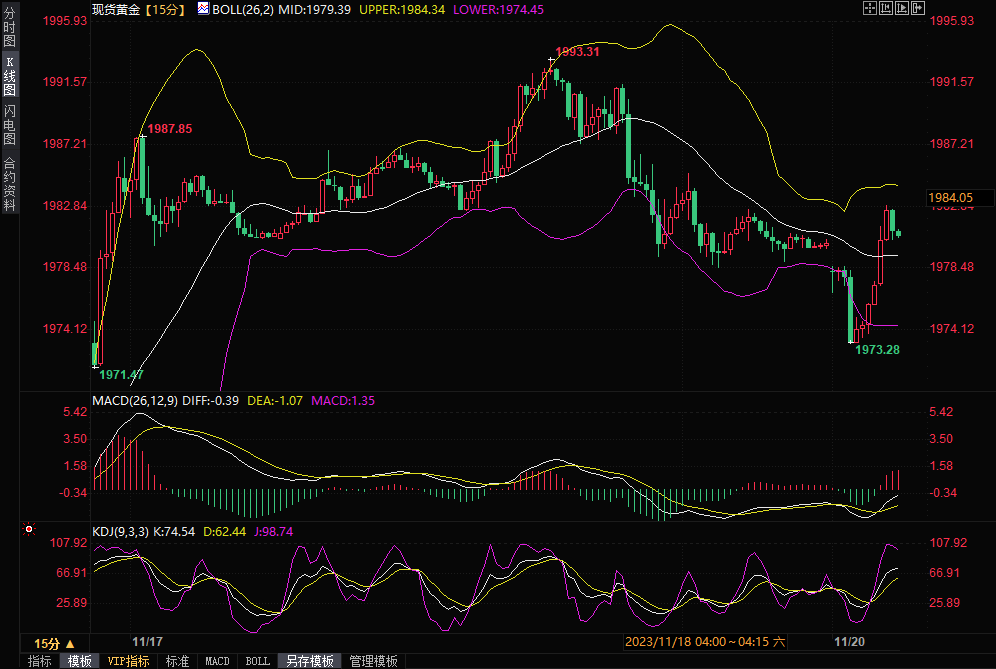Click the crosshair cursor icon at top right
Image resolution: width=996 pixels, height=669 pixels.
point(868,8)
